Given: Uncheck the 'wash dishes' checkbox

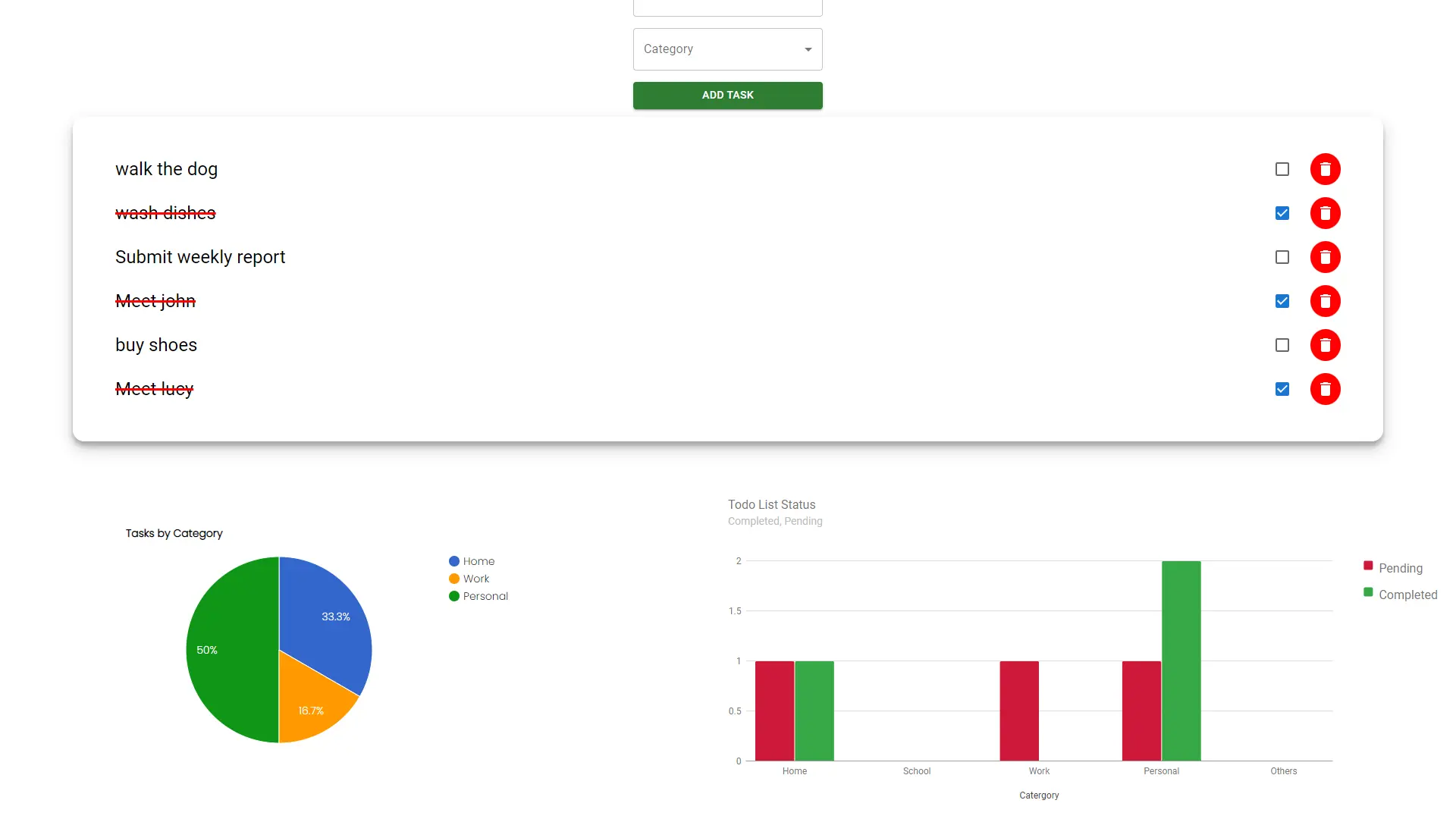Looking at the screenshot, I should click(1282, 213).
